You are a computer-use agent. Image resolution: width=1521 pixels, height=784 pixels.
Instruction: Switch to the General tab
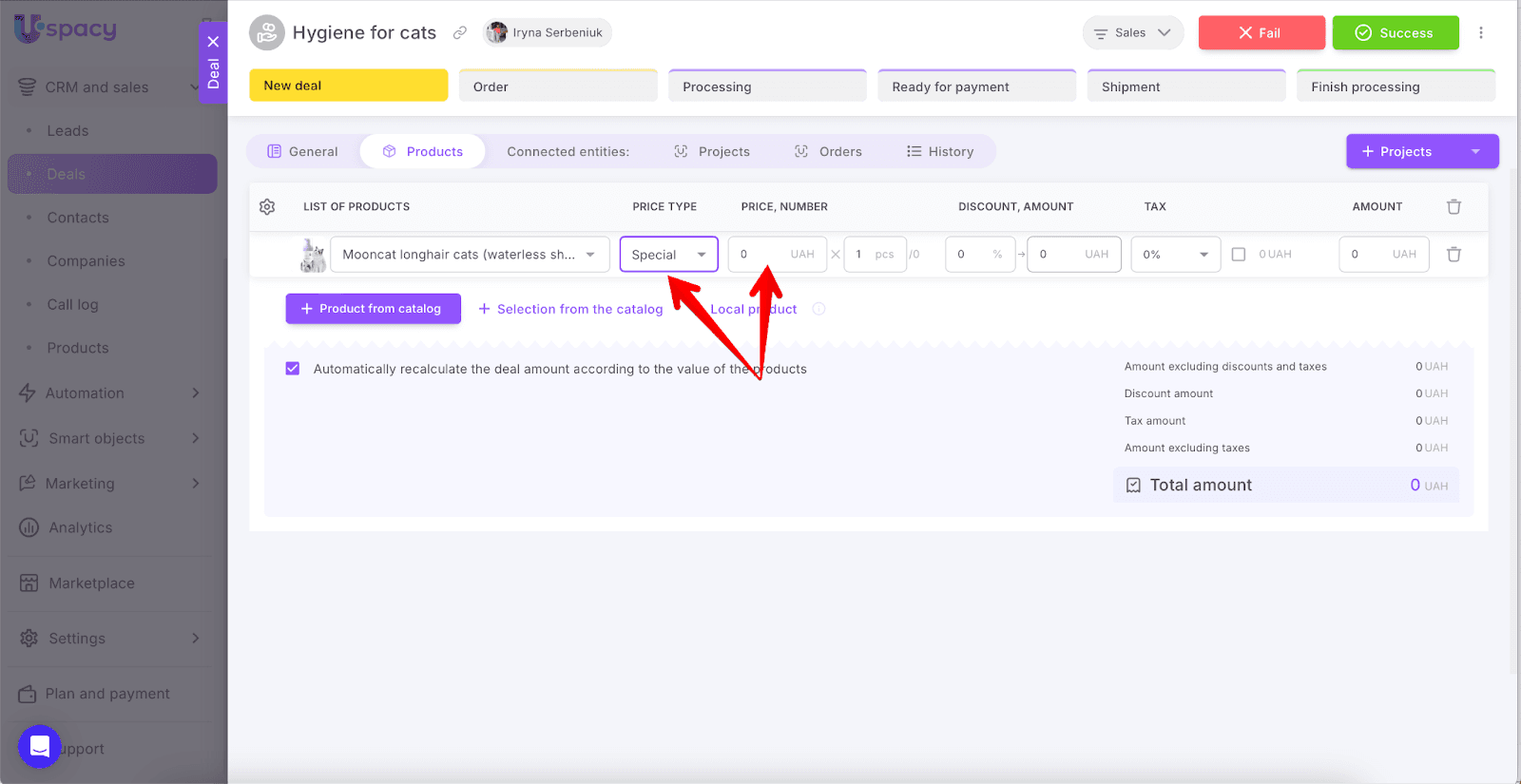pyautogui.click(x=303, y=152)
